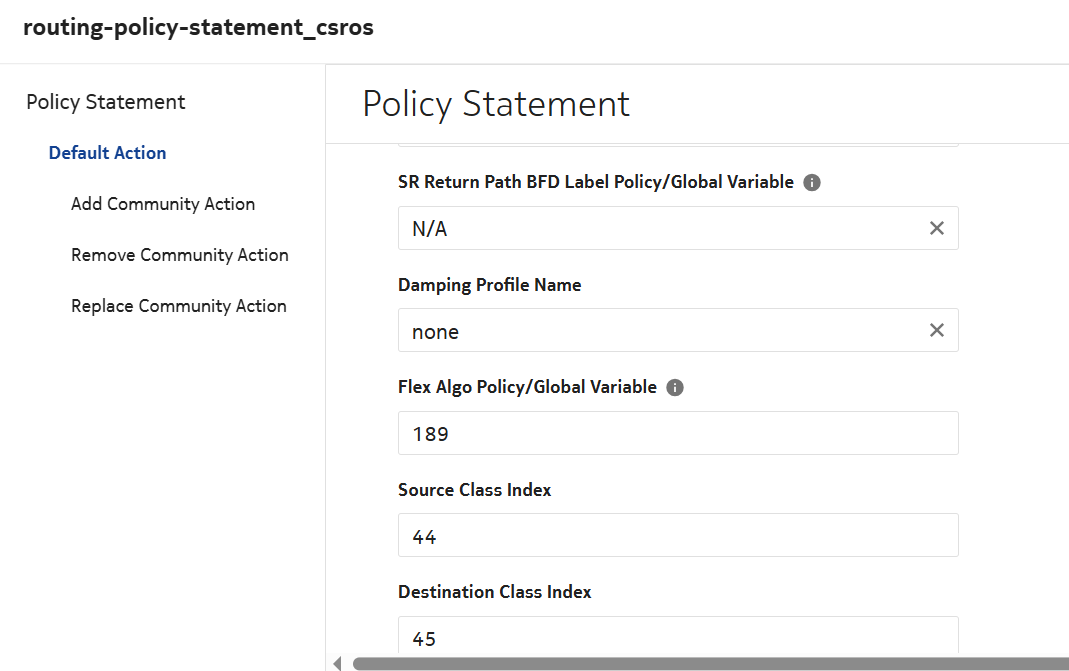The height and width of the screenshot is (671, 1069).
Task: Click the Damping Profile Name label
Action: 489,285
